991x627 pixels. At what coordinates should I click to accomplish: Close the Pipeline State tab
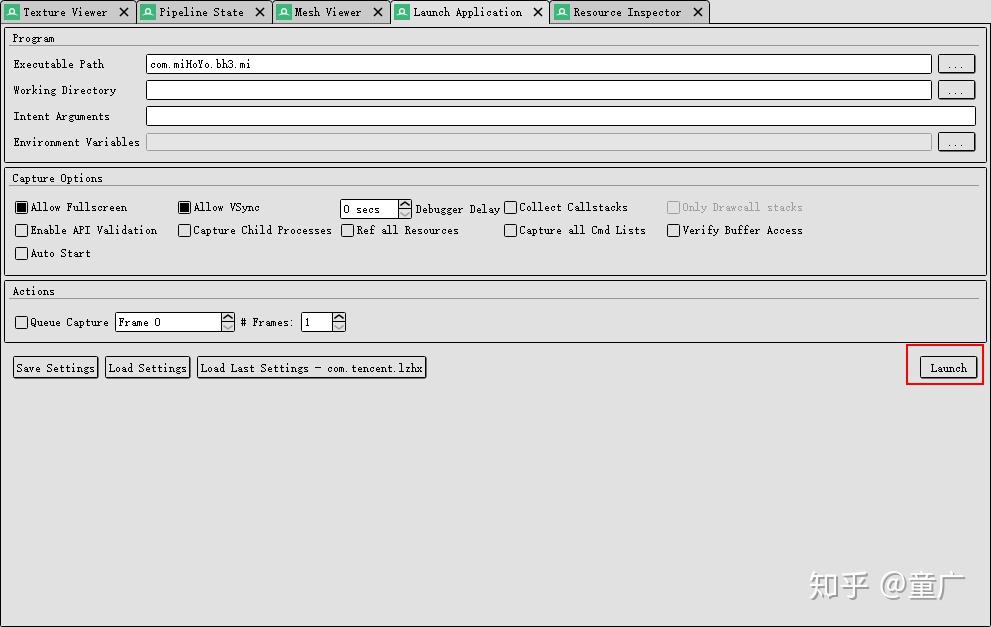(260, 12)
